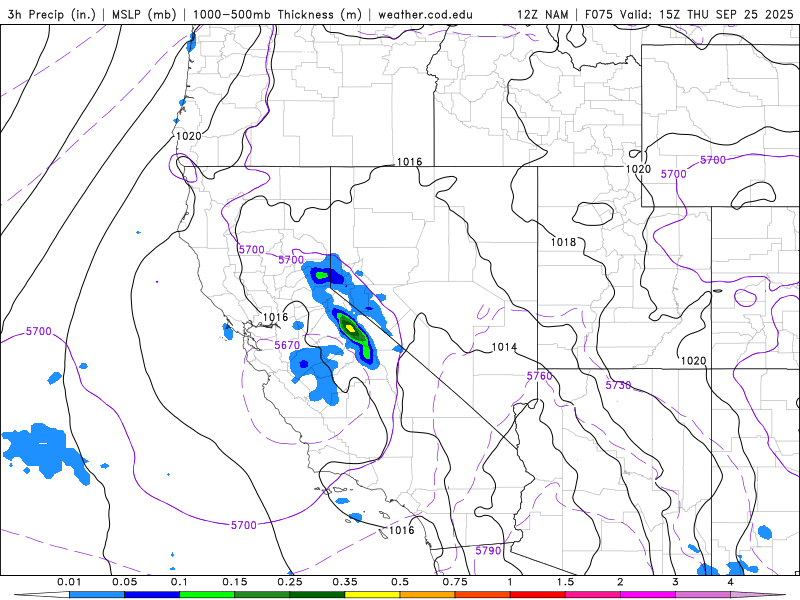Click the 'MSLP (mb)' header text
The height and width of the screenshot is (600, 800).
(x=144, y=14)
